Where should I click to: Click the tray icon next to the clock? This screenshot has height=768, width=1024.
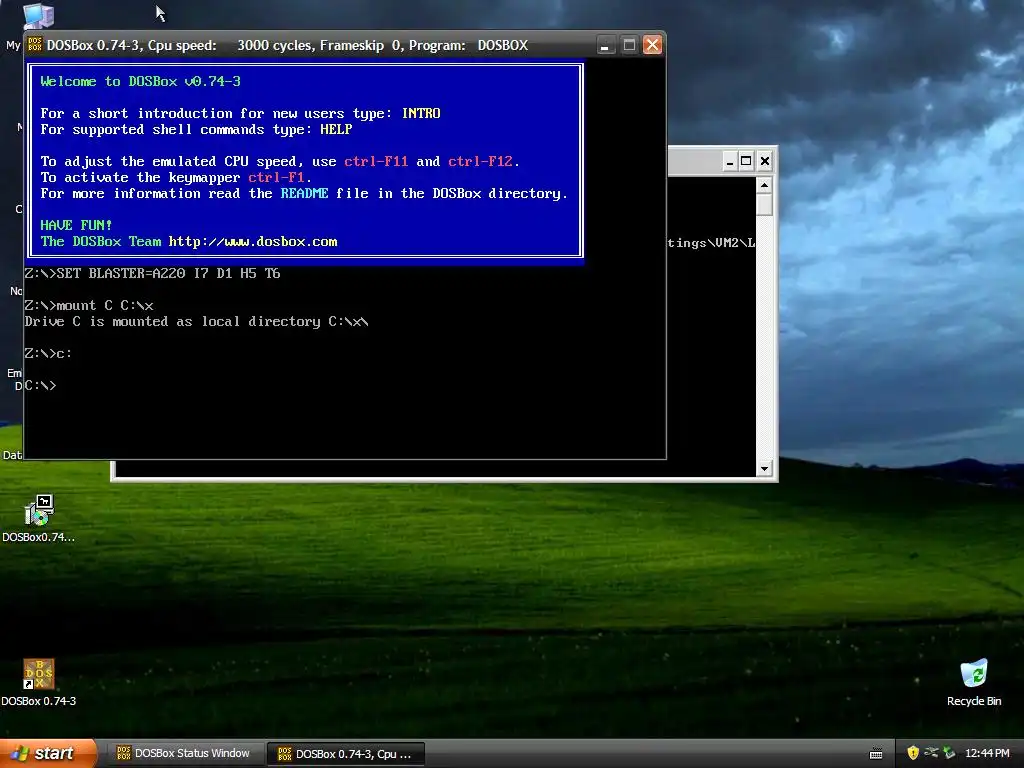949,753
